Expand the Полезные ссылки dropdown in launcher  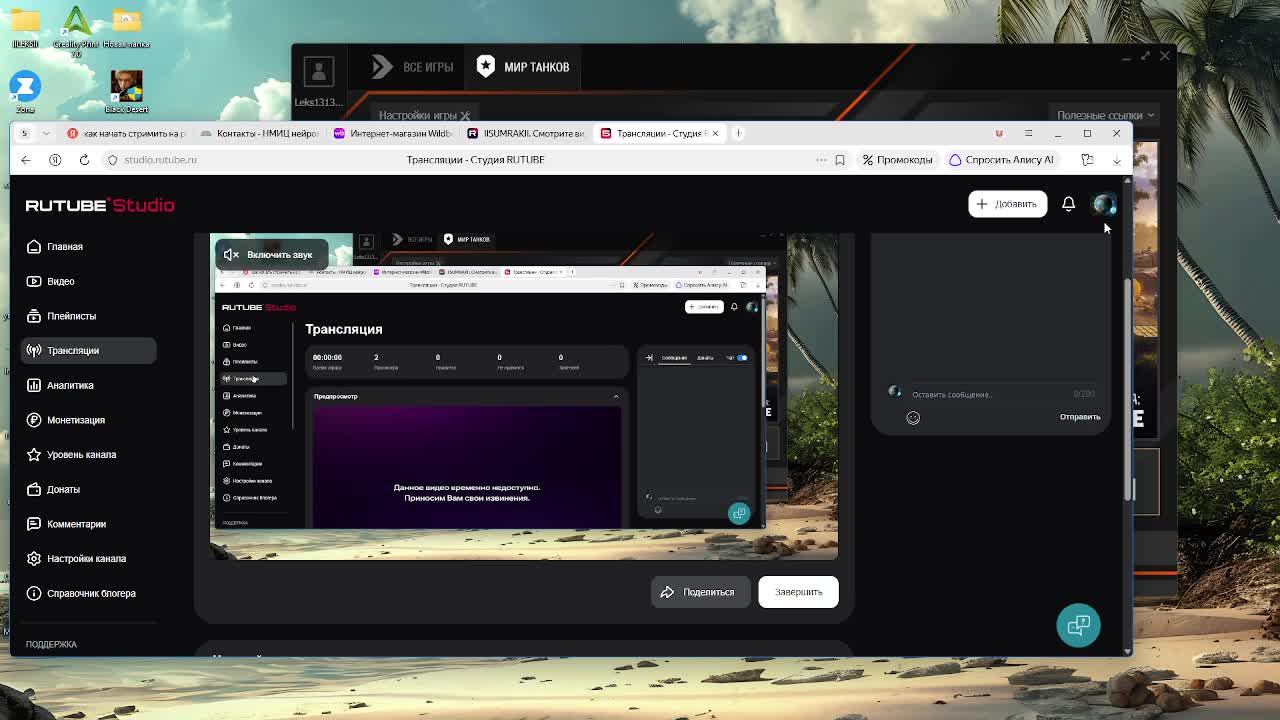[1105, 115]
